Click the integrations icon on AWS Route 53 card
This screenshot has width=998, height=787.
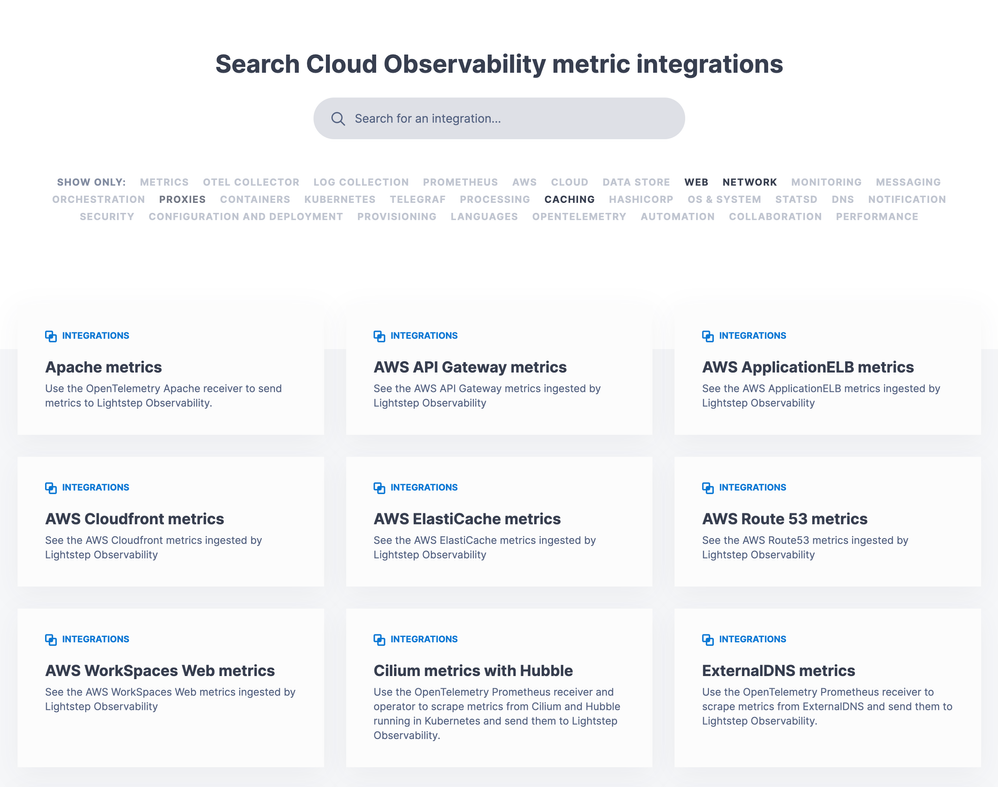pos(708,488)
